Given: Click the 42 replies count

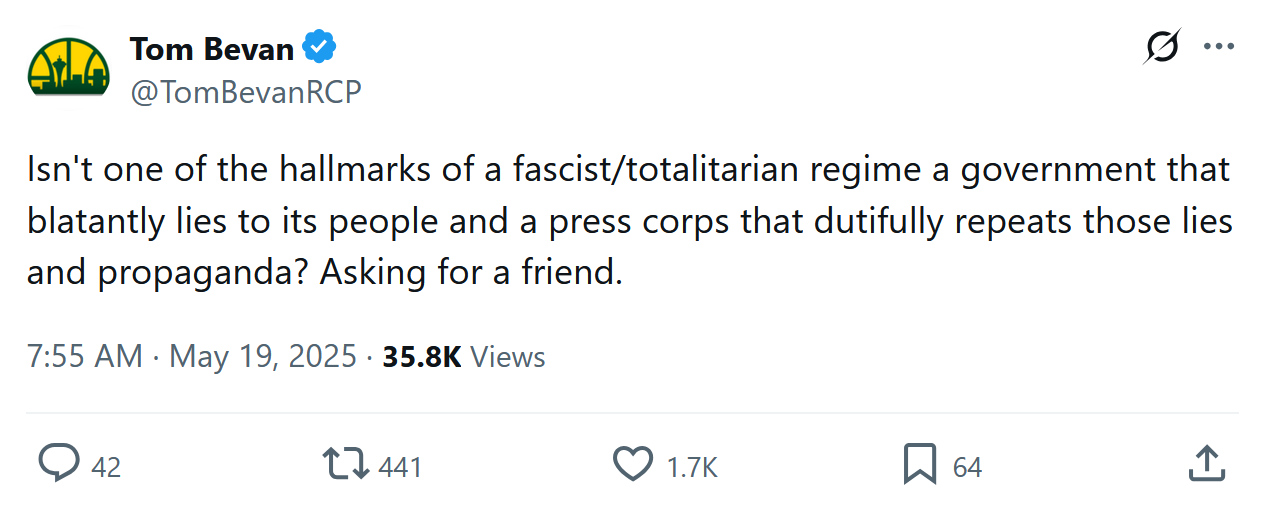Looking at the screenshot, I should click(106, 467).
